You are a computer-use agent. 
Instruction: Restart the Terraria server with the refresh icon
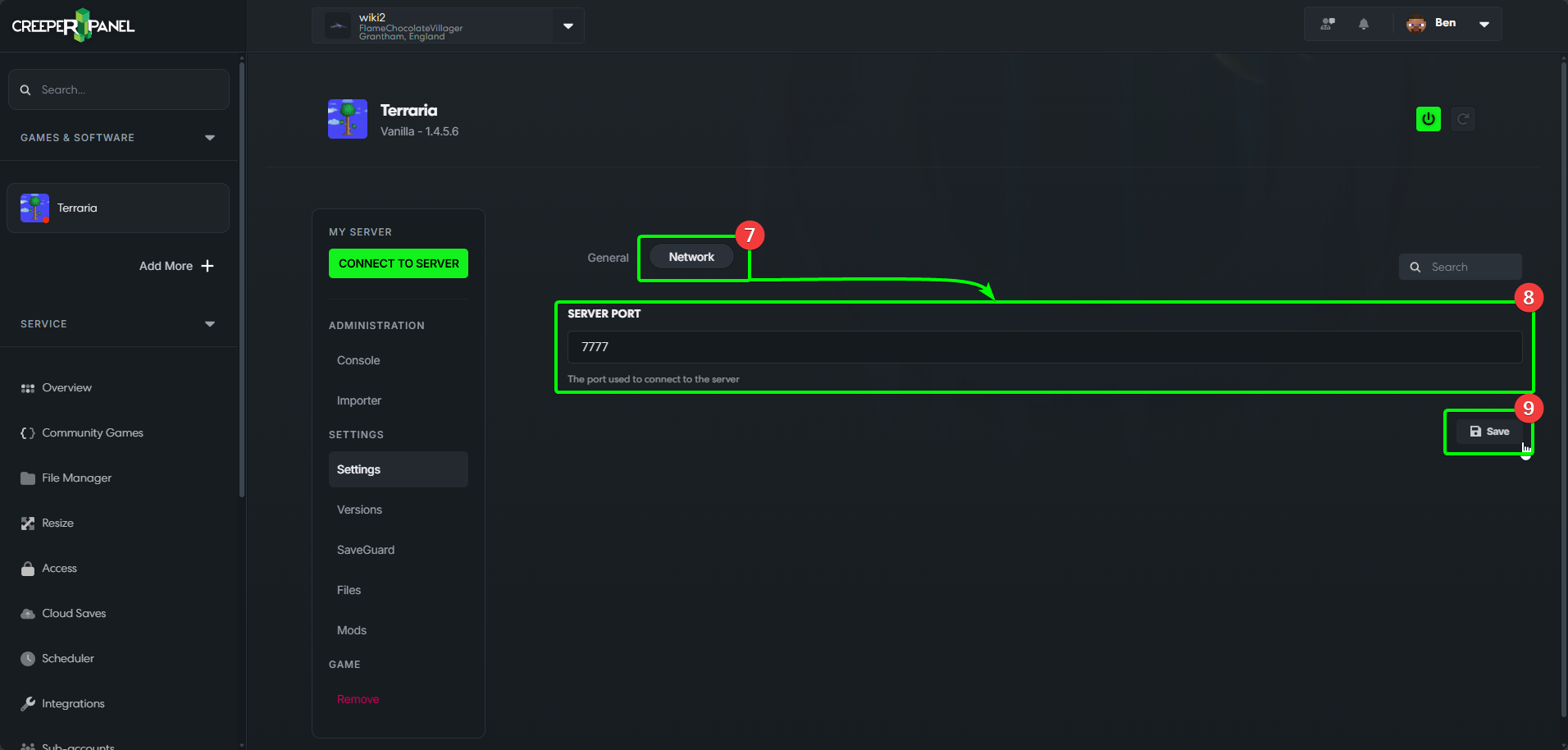pos(1464,119)
